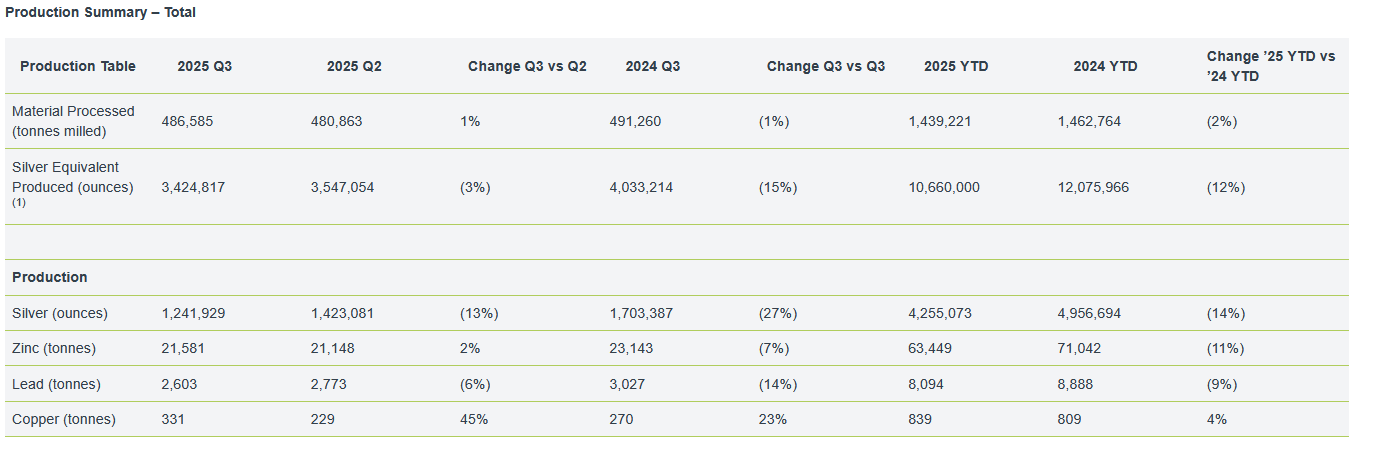This screenshot has width=1380, height=451.
Task: Select the Silver Equivalent Produced row label
Action: 73,178
